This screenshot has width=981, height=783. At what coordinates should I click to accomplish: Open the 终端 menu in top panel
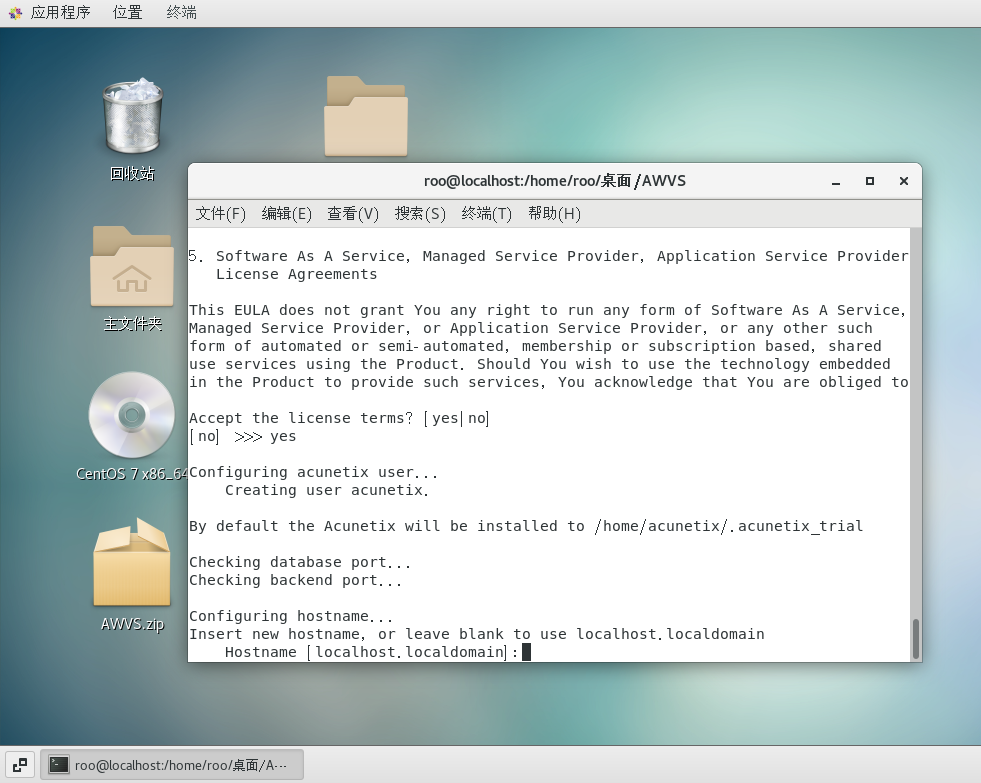click(181, 13)
